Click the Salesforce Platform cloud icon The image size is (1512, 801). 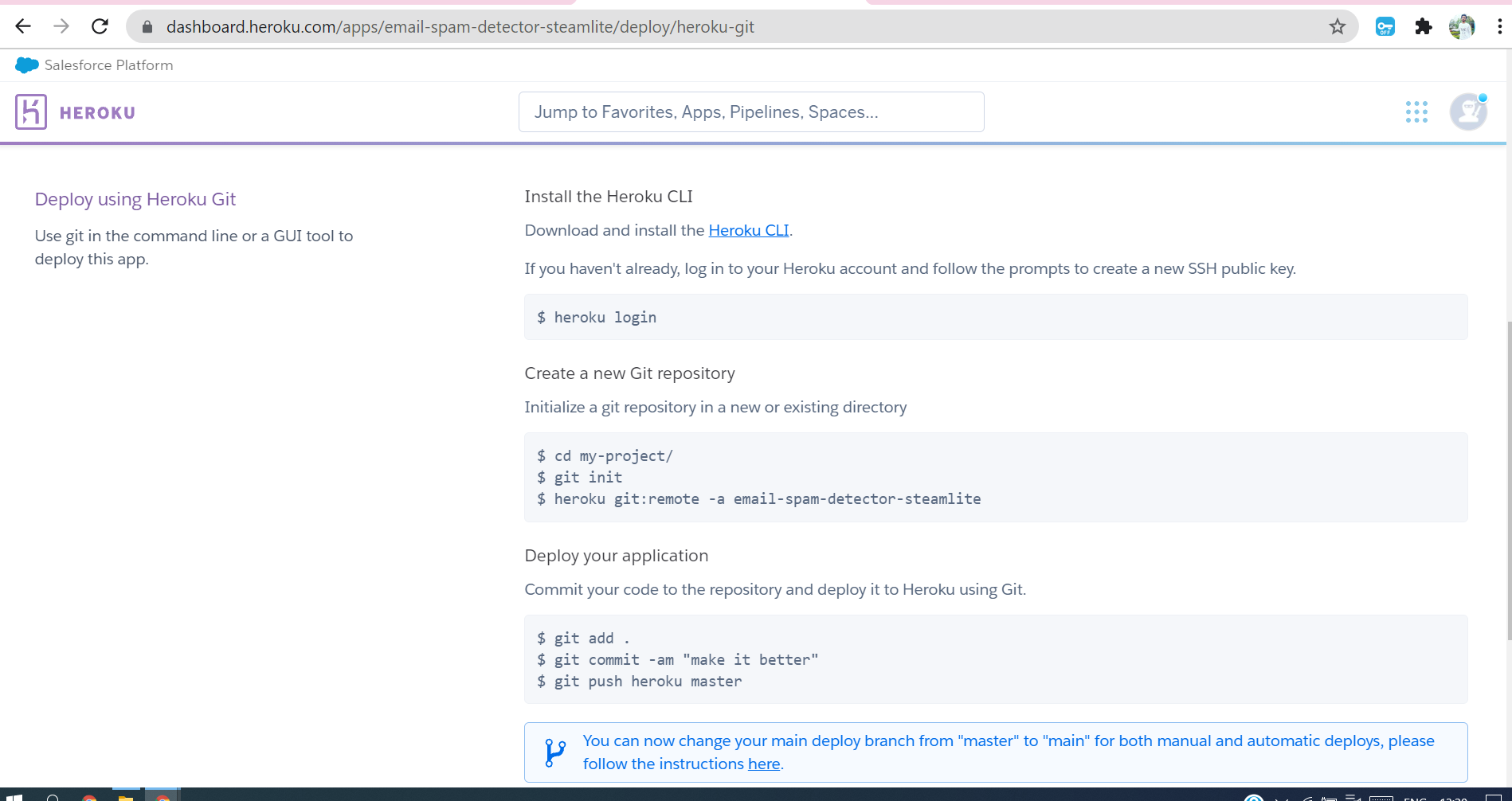point(26,64)
